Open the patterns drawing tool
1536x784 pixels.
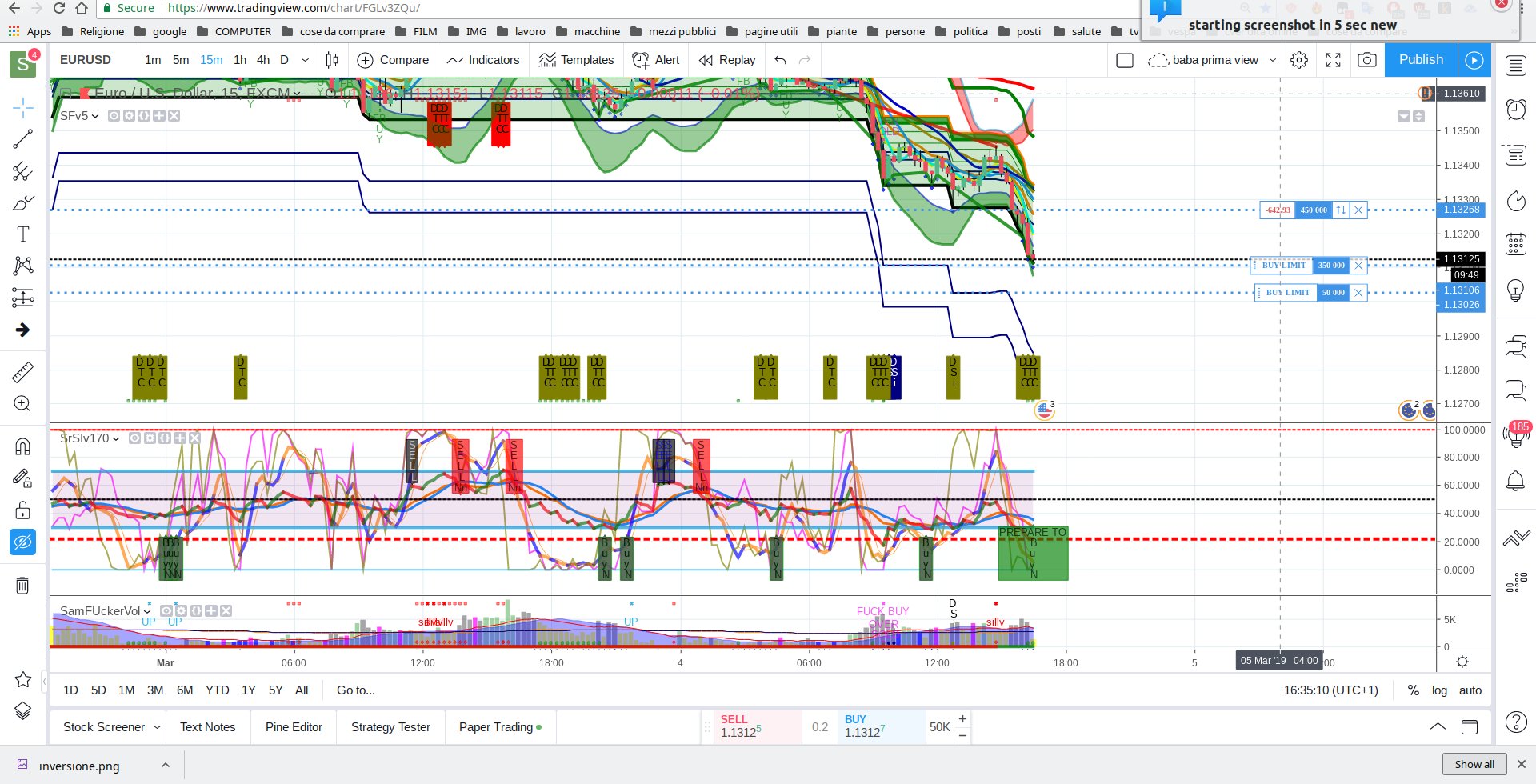coord(22,266)
